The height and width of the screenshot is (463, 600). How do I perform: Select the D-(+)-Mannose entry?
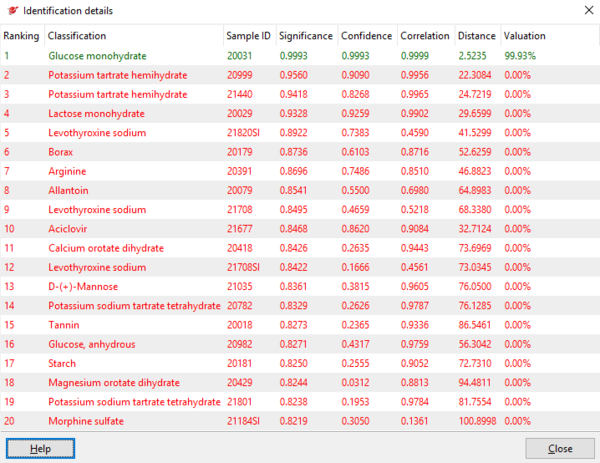[x=300, y=287]
